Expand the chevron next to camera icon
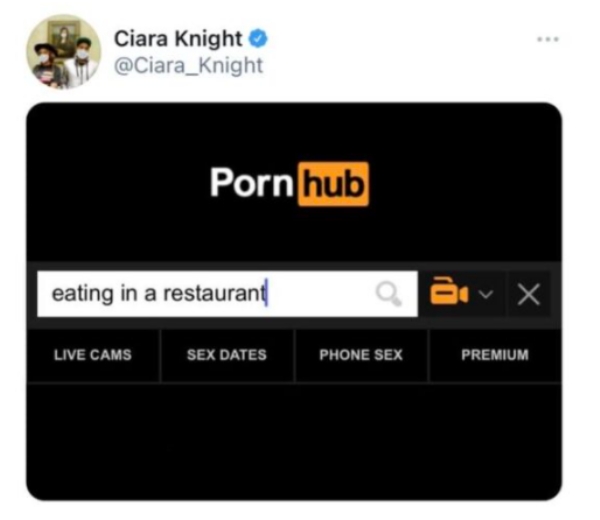 point(486,294)
